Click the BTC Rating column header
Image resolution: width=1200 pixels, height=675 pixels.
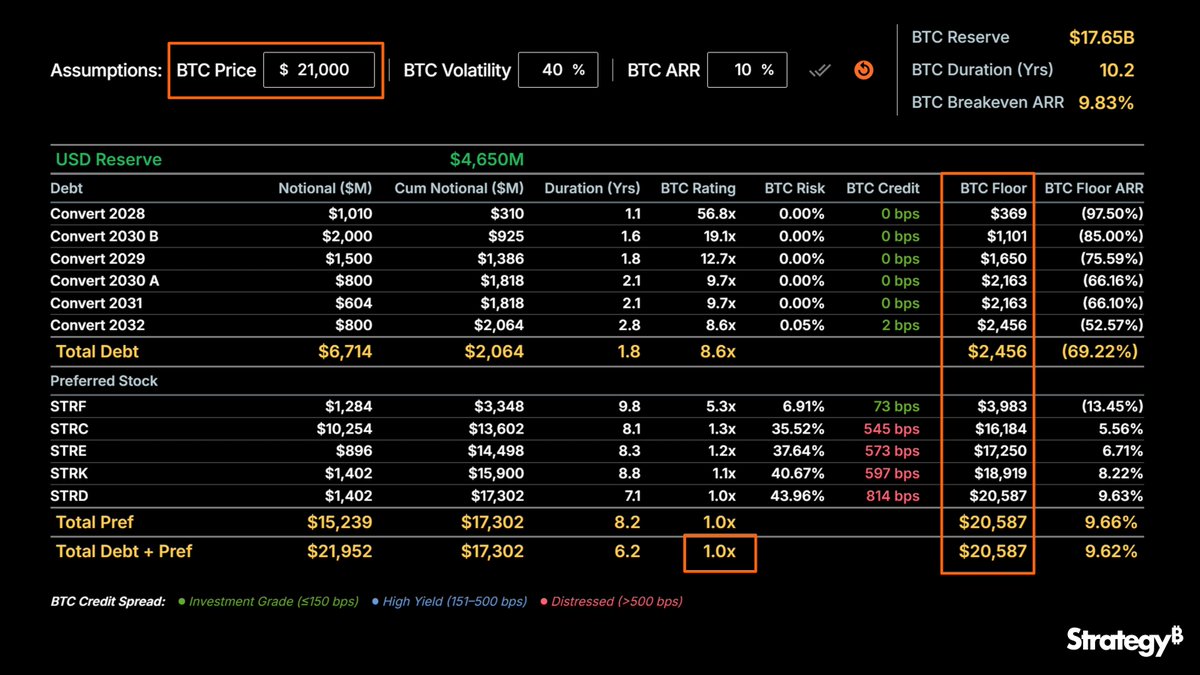tap(698, 188)
